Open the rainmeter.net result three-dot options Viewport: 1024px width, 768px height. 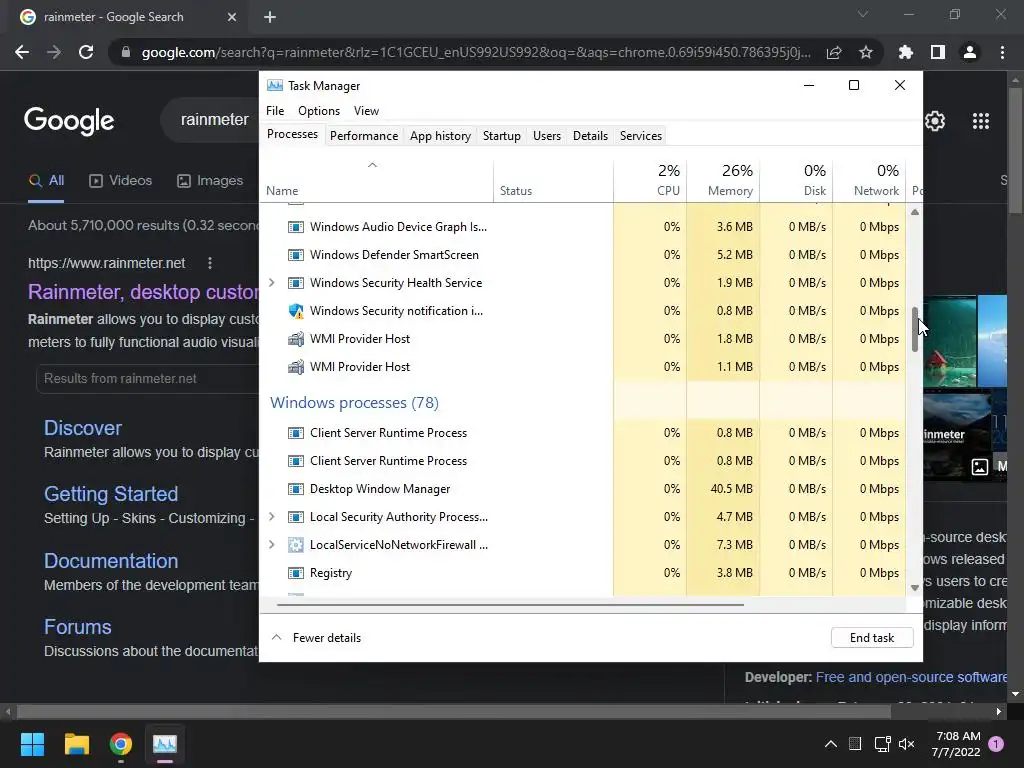[210, 263]
